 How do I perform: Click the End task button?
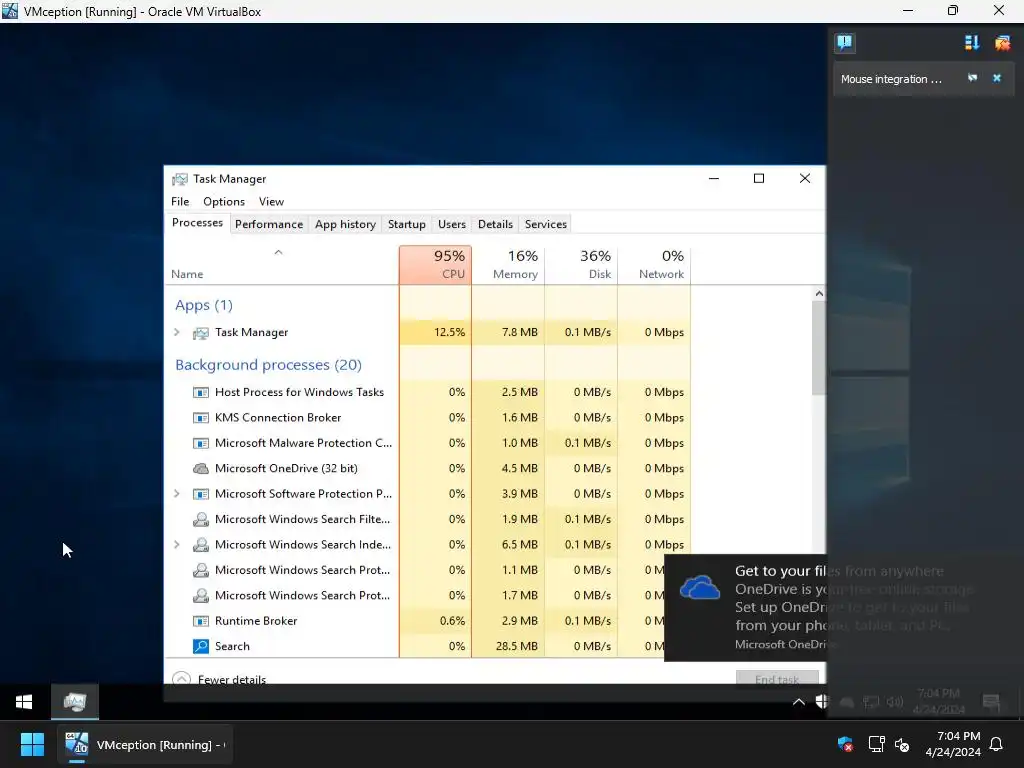pos(777,679)
